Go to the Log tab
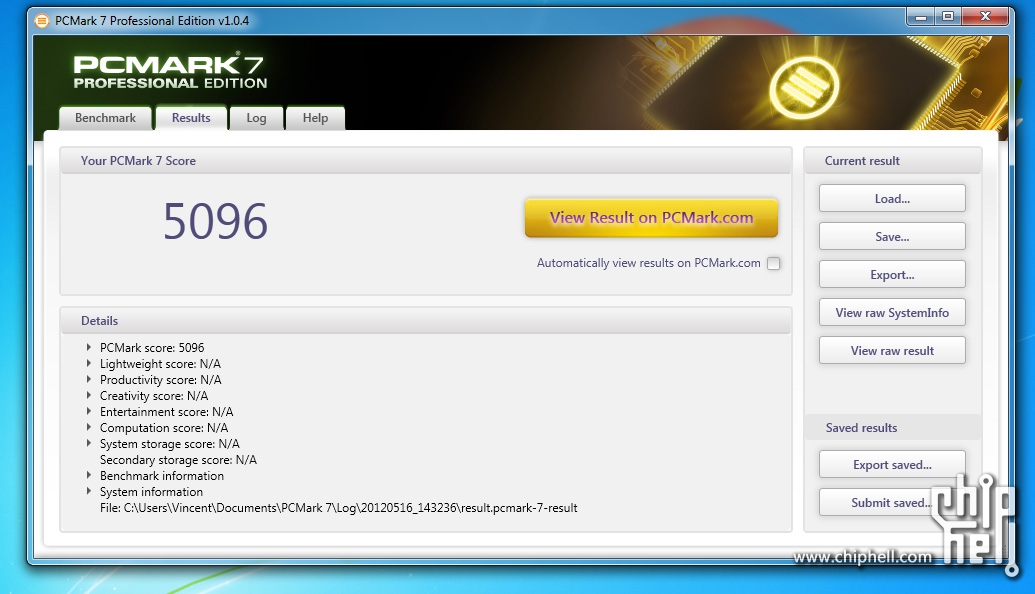1035x594 pixels. coord(256,118)
